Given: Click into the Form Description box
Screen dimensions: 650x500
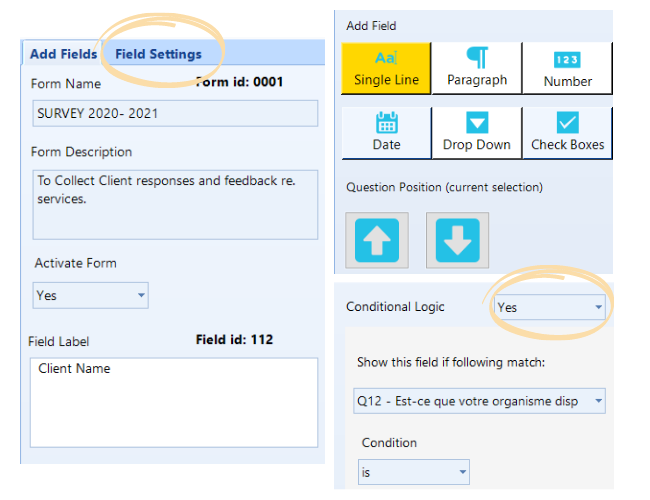Looking at the screenshot, I should click(x=175, y=203).
